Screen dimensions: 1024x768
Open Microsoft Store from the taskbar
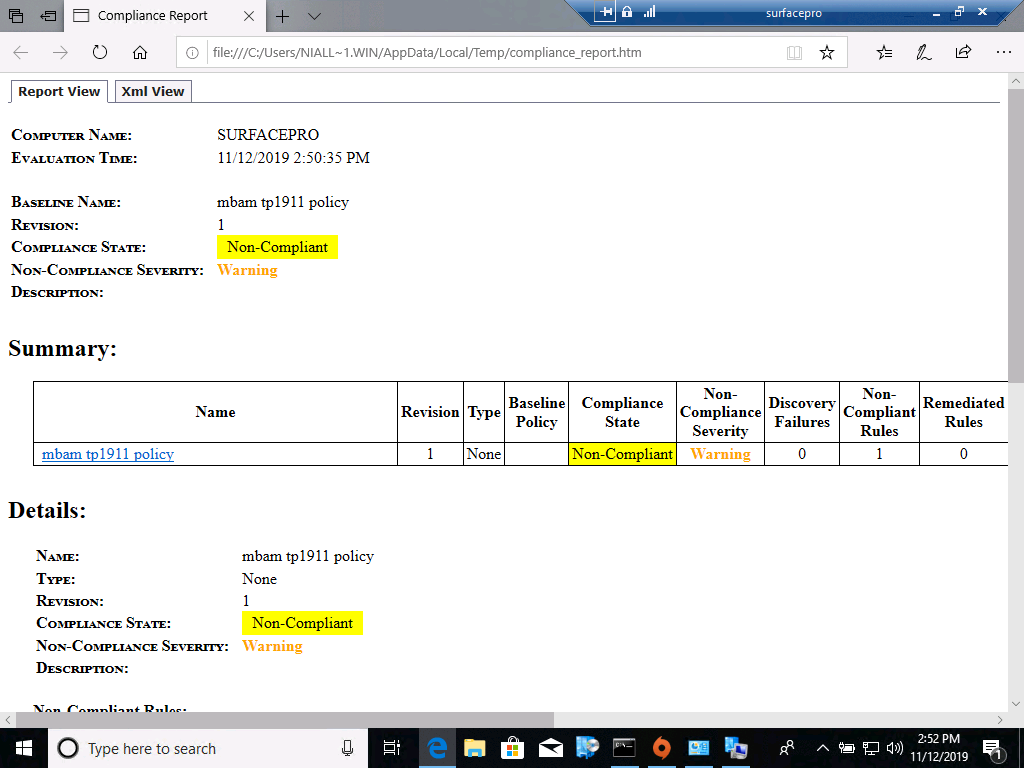[513, 748]
